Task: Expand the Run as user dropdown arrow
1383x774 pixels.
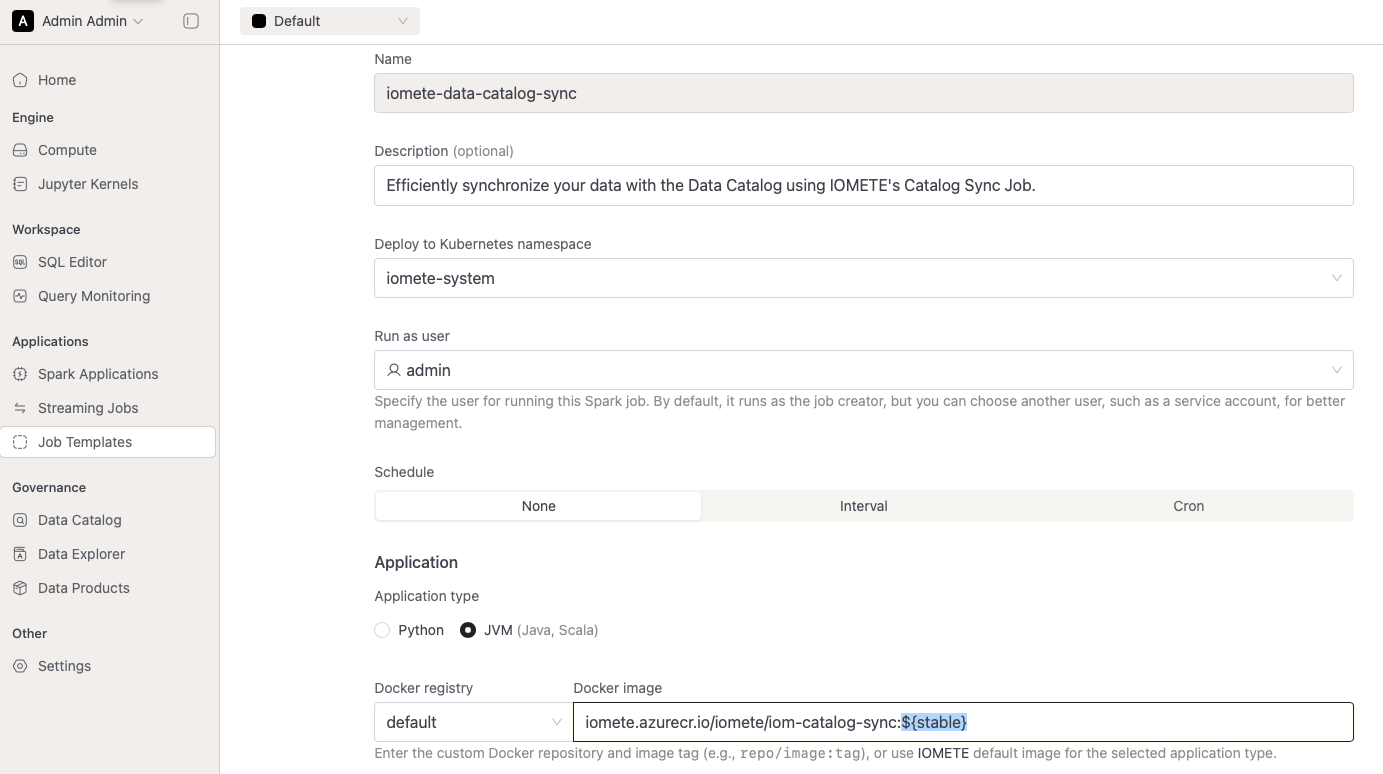Action: (1337, 370)
